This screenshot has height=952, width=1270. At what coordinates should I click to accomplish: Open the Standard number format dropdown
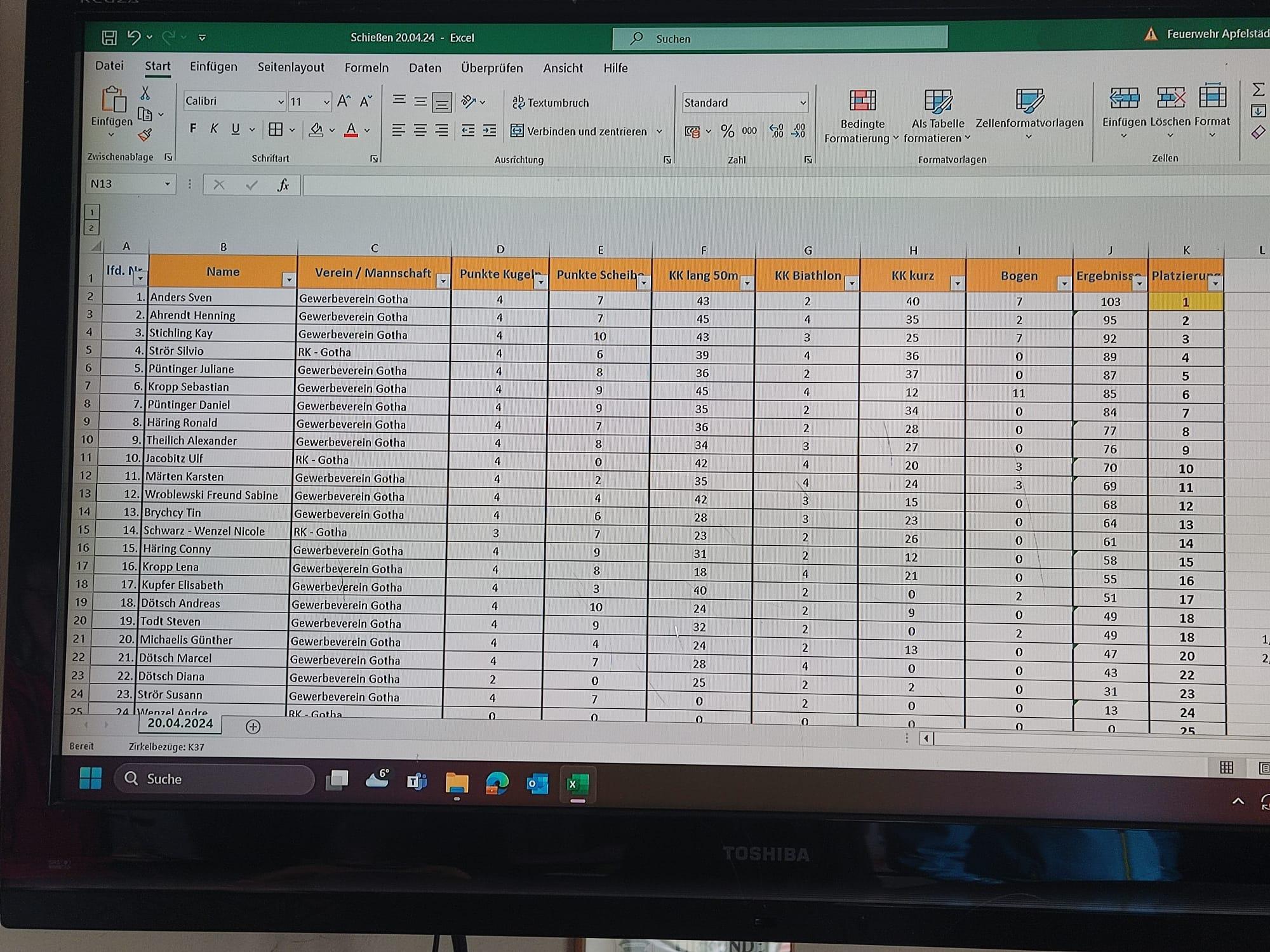coord(803,103)
